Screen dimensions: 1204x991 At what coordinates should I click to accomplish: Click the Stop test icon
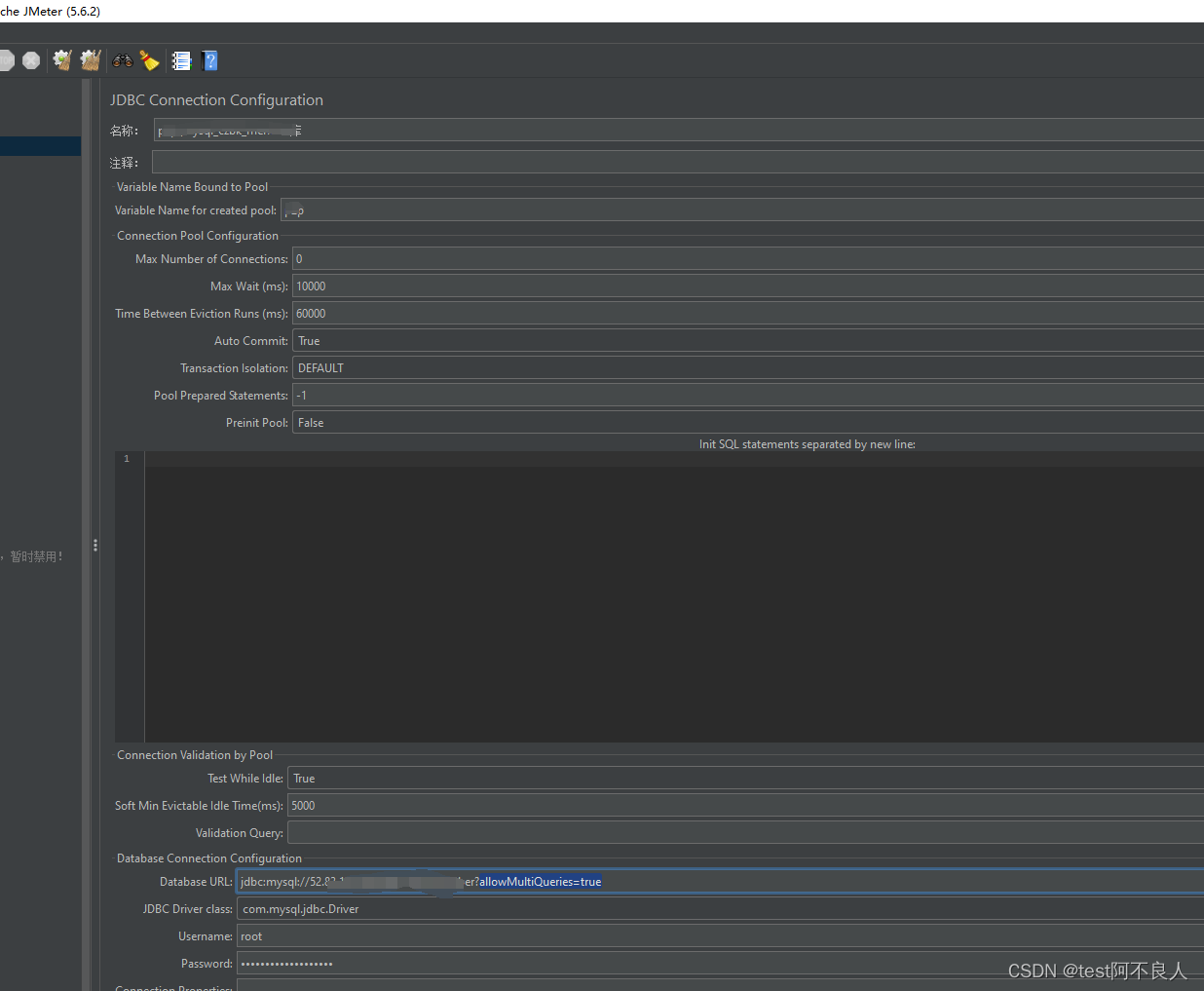tap(7, 59)
